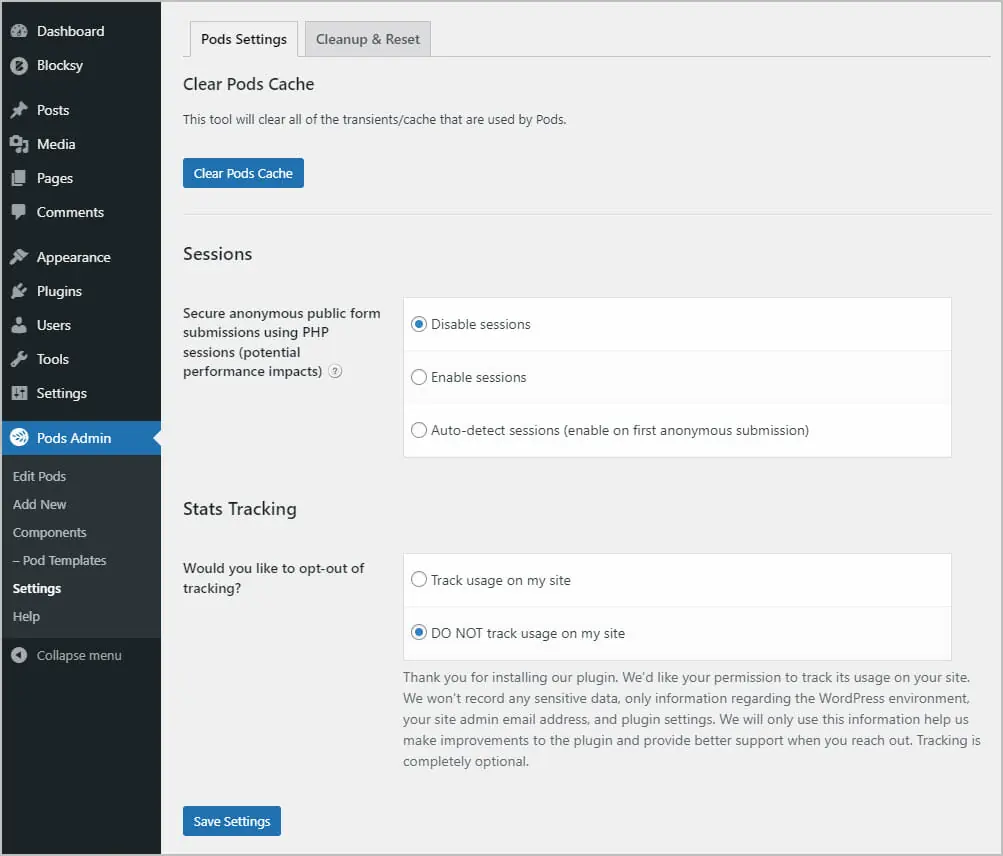
Task: Select Track usage on my site
Action: (x=419, y=580)
